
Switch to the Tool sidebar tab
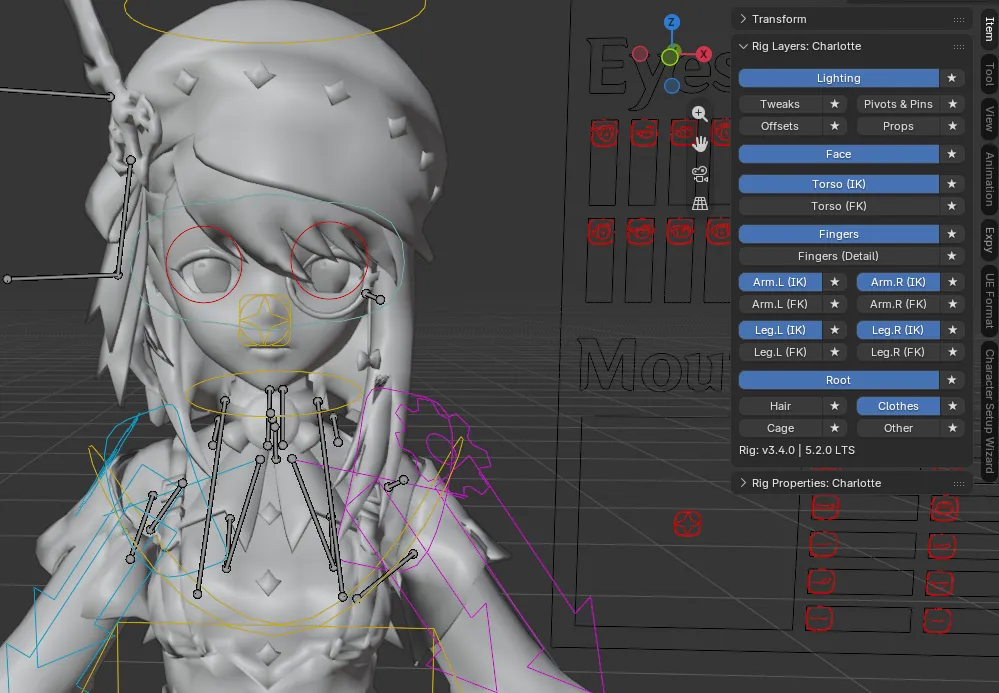(x=989, y=74)
